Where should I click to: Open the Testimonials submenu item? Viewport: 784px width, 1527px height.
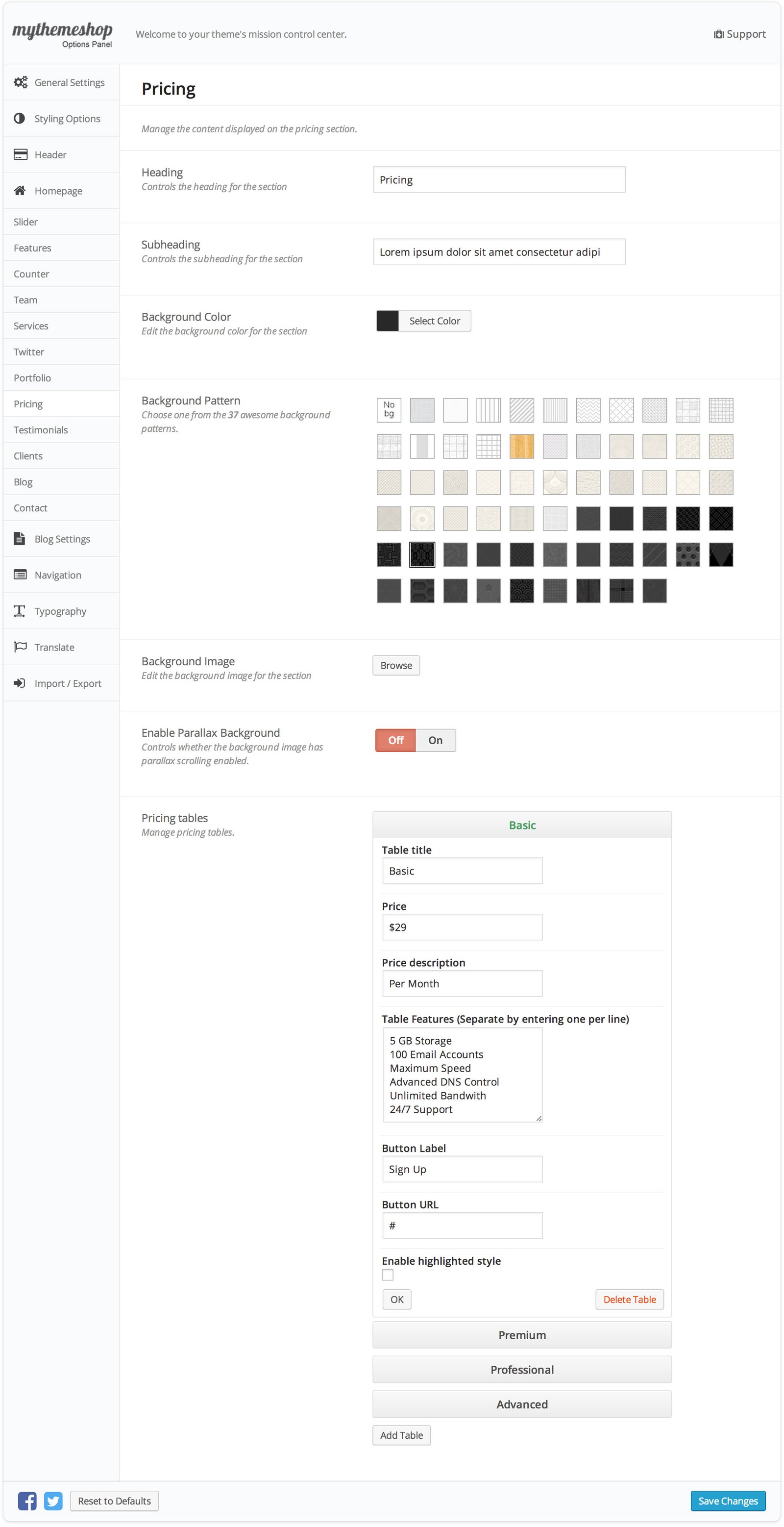click(x=41, y=430)
